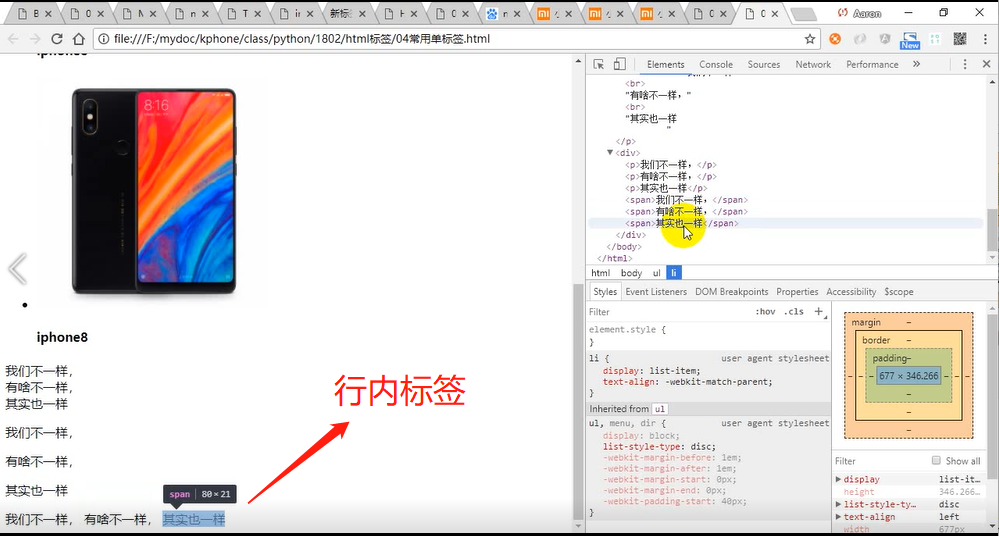Image resolution: width=999 pixels, height=536 pixels.
Task: Enable the Show all checkbox
Action: (x=936, y=460)
